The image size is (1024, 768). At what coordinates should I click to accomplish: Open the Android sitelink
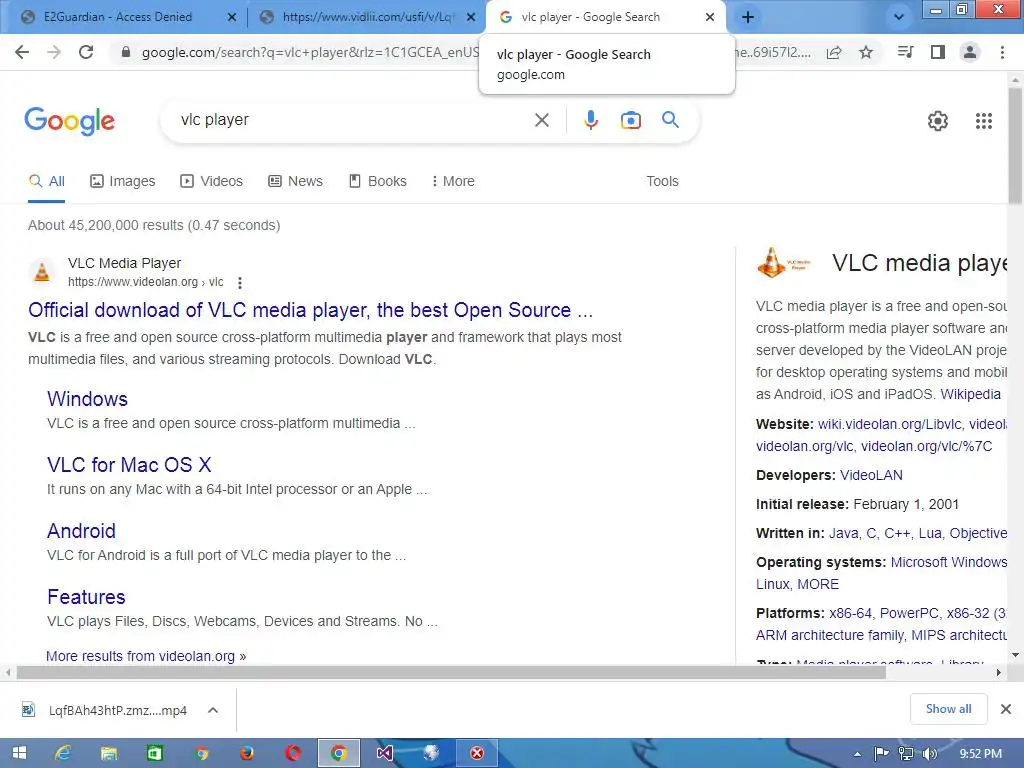pyautogui.click(x=81, y=531)
